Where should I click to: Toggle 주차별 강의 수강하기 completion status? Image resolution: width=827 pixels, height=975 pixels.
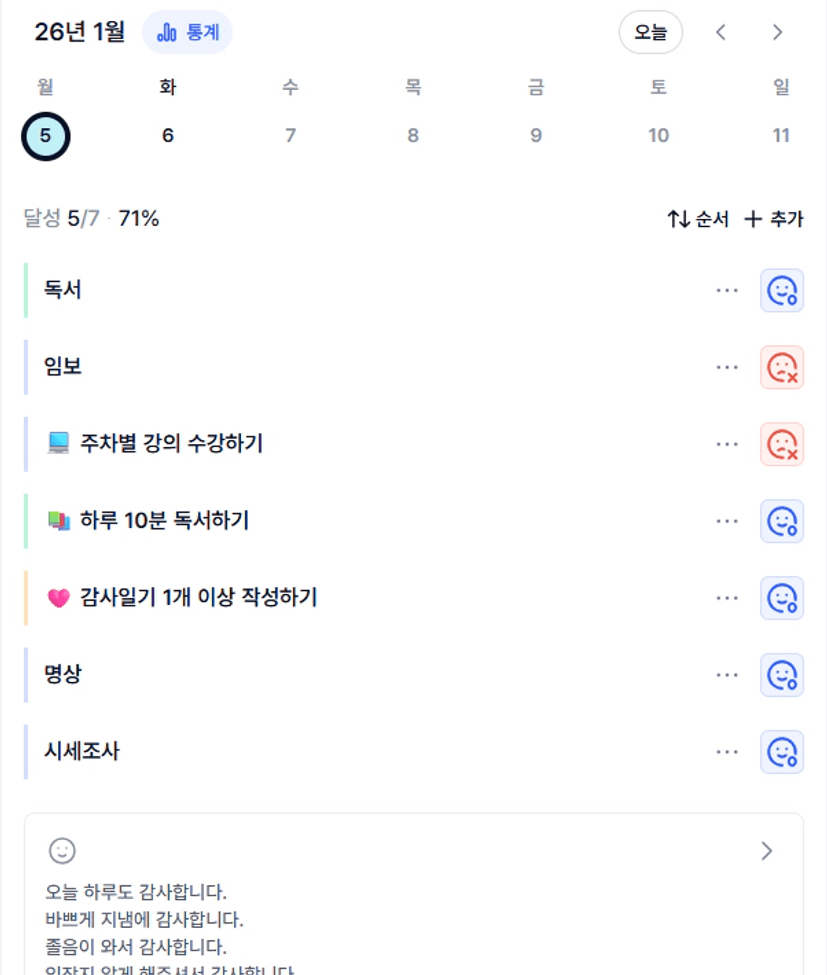tap(781, 444)
